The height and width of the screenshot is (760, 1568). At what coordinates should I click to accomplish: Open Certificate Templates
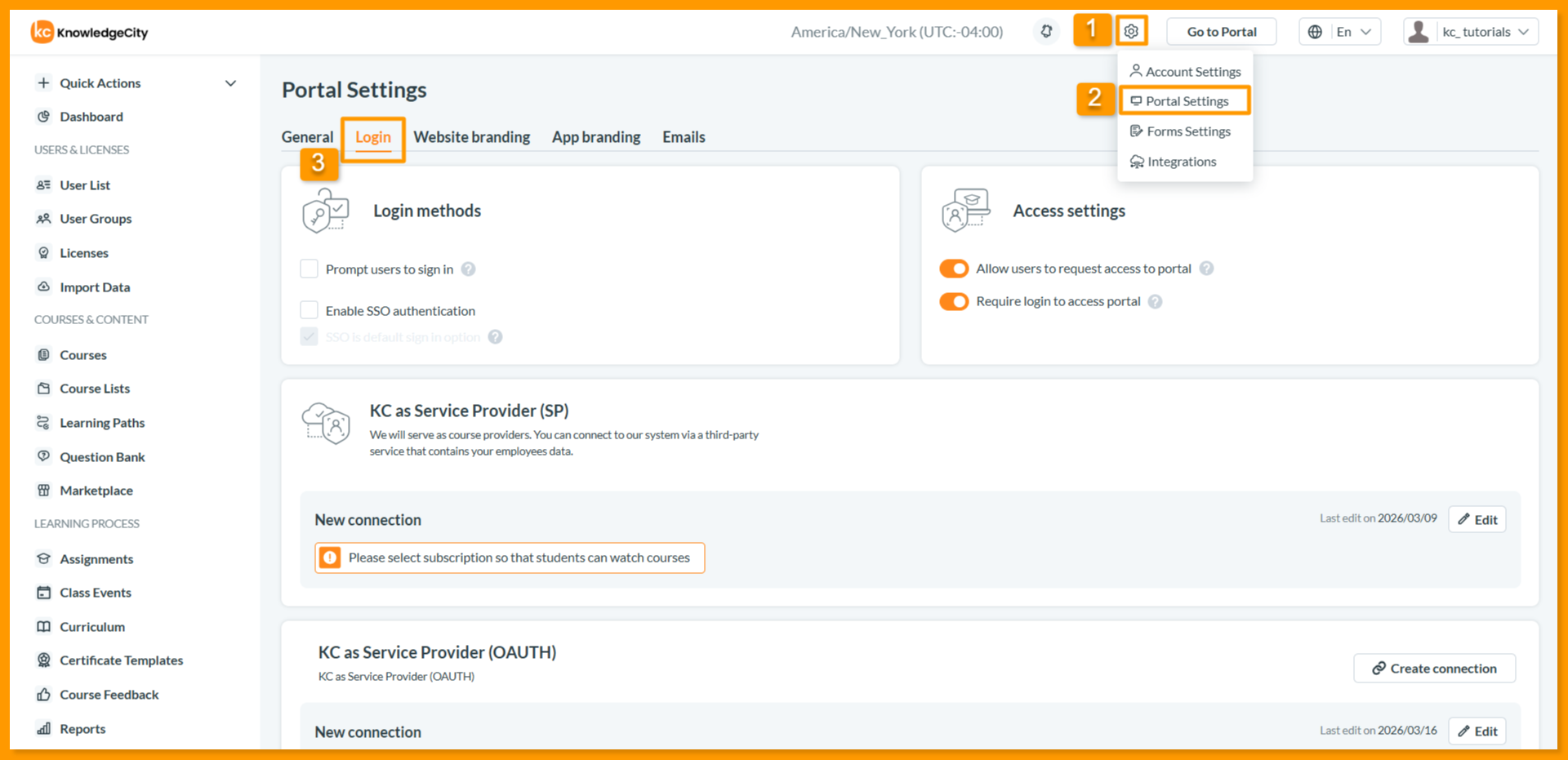[x=122, y=660]
